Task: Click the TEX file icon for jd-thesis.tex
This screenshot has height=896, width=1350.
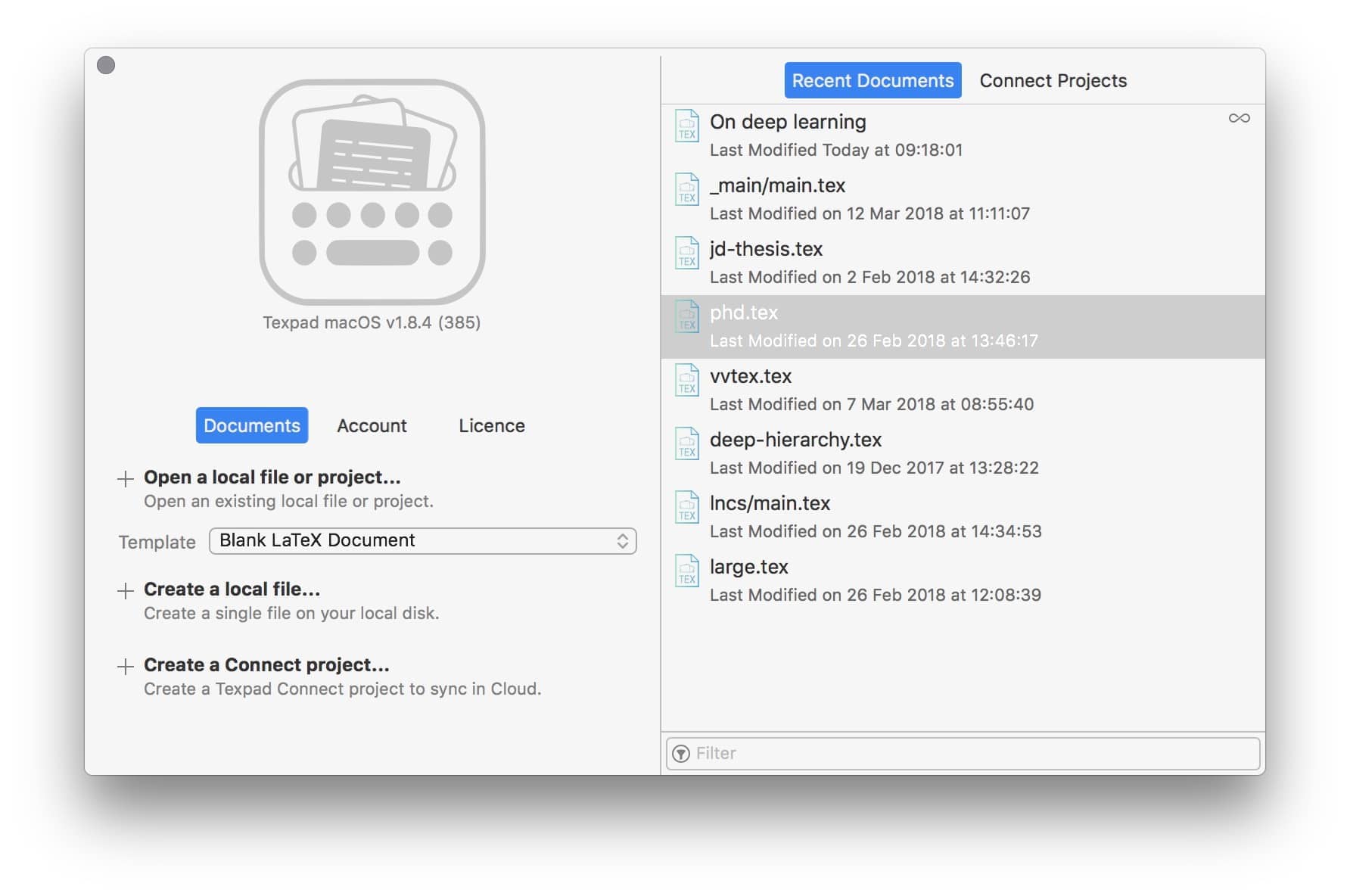Action: 686,253
